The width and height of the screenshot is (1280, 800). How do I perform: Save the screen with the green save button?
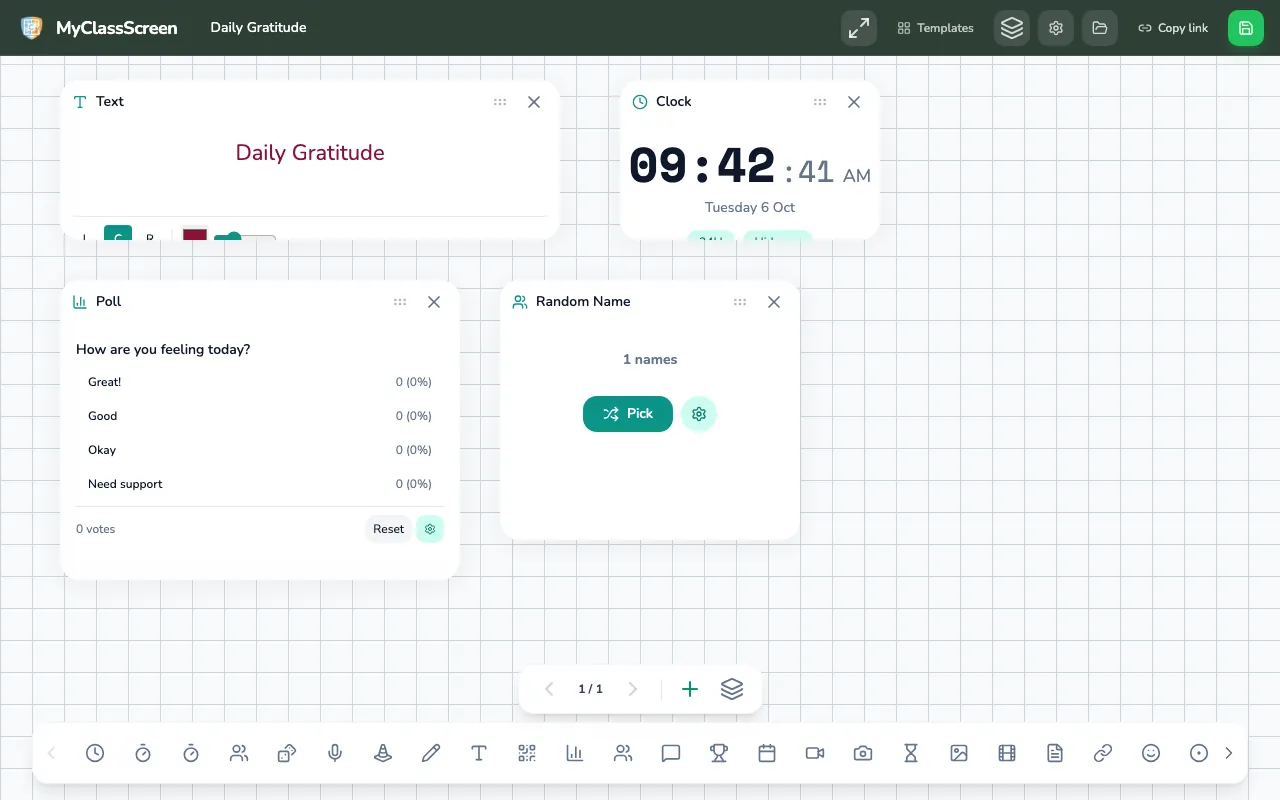tap(1246, 28)
